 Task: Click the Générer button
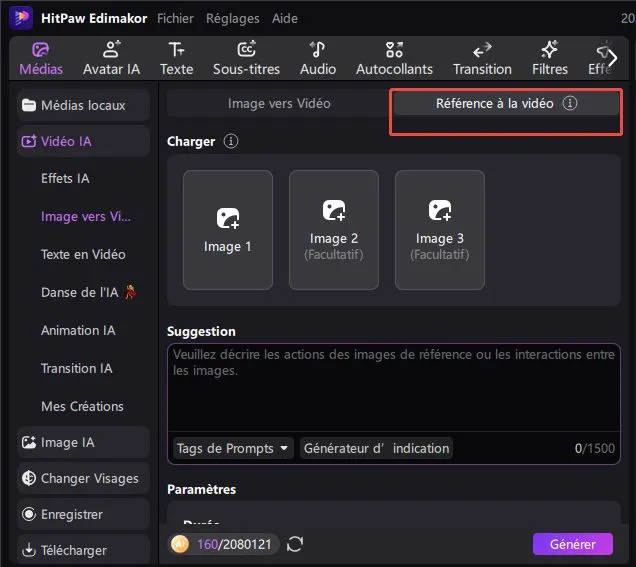(572, 544)
